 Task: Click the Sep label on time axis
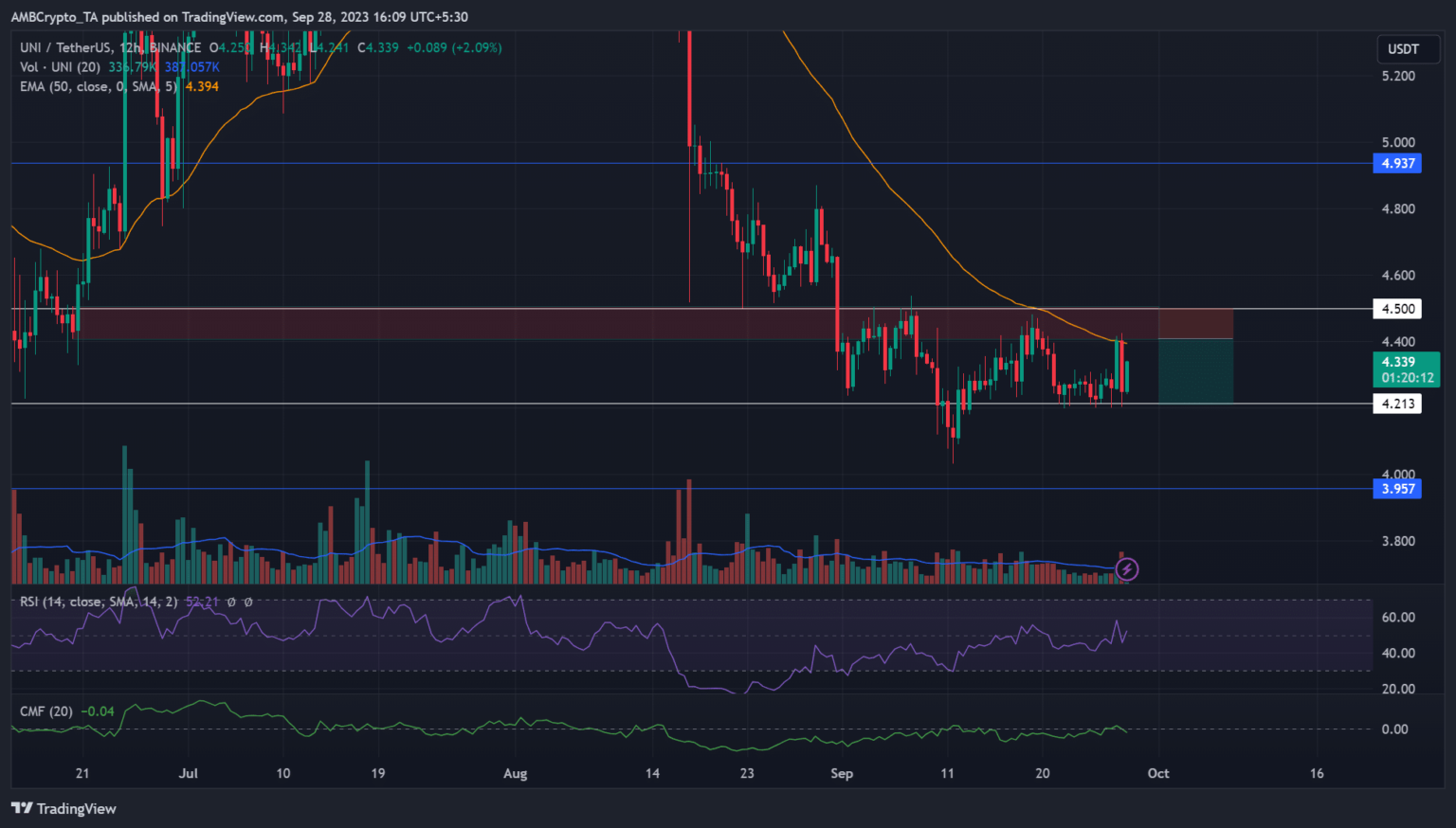point(842,773)
